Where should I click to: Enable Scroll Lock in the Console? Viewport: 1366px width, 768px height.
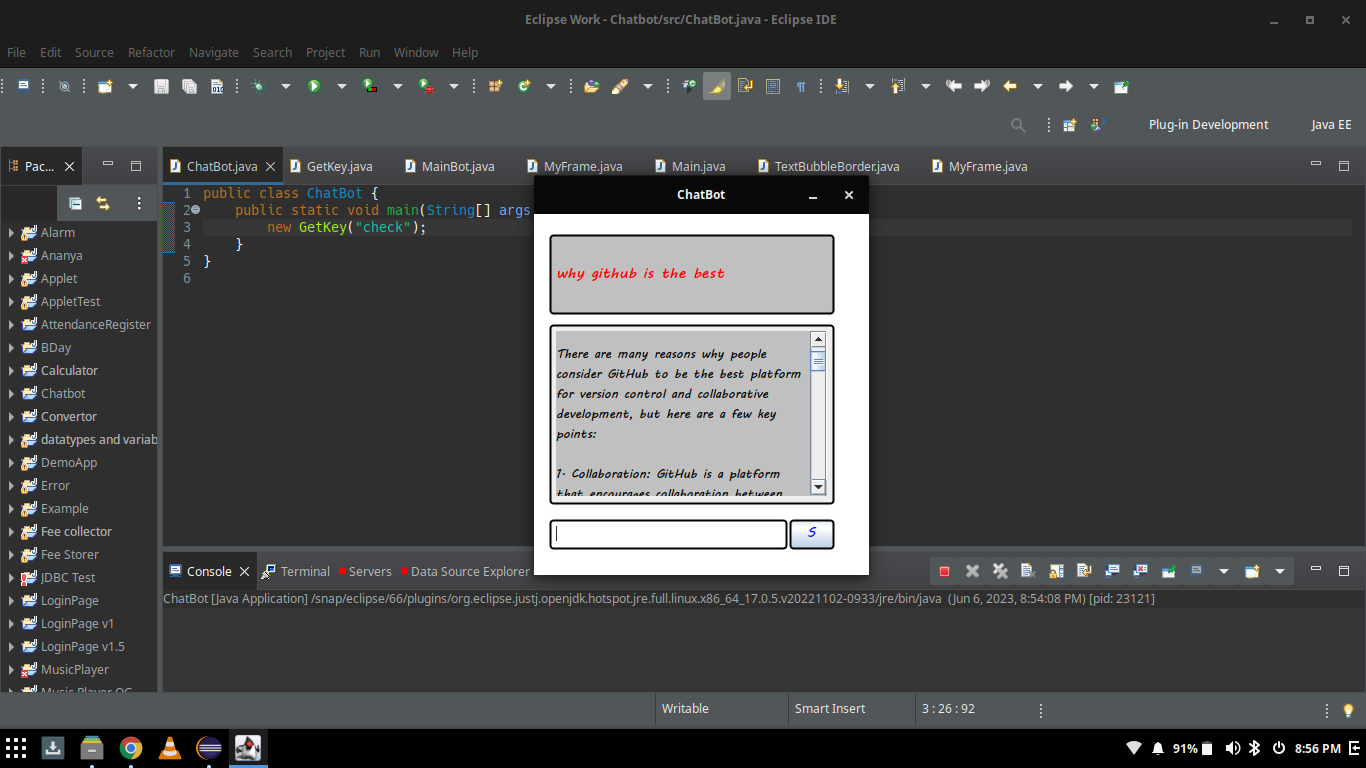1056,570
